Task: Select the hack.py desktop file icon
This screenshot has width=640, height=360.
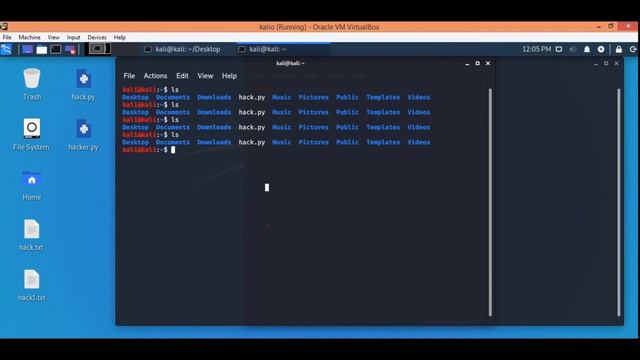Action: [x=83, y=84]
